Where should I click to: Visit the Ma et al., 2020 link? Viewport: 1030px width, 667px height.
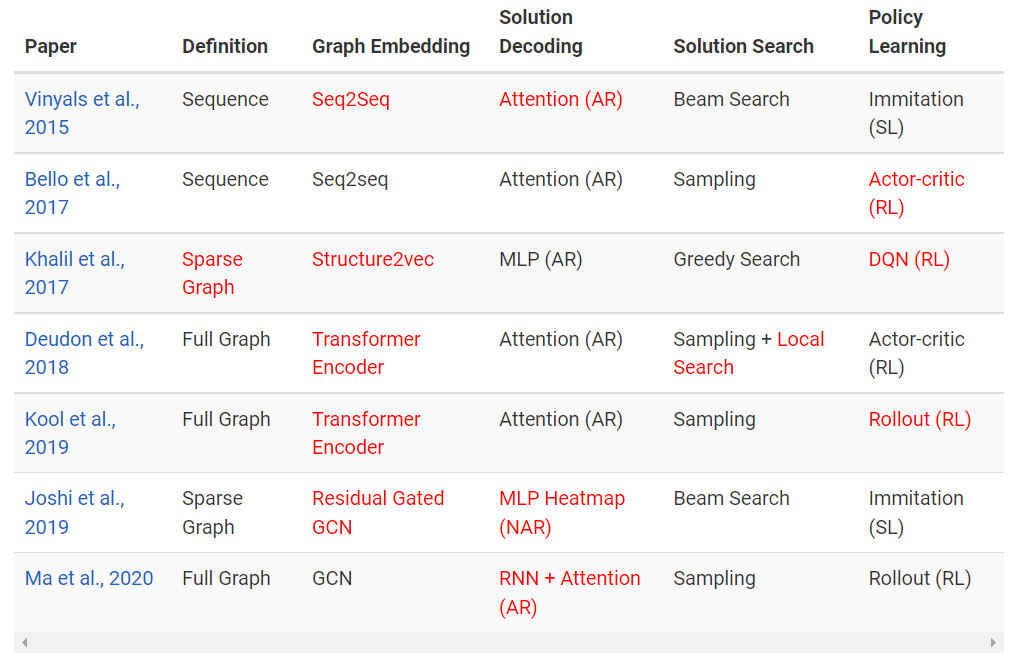click(89, 579)
